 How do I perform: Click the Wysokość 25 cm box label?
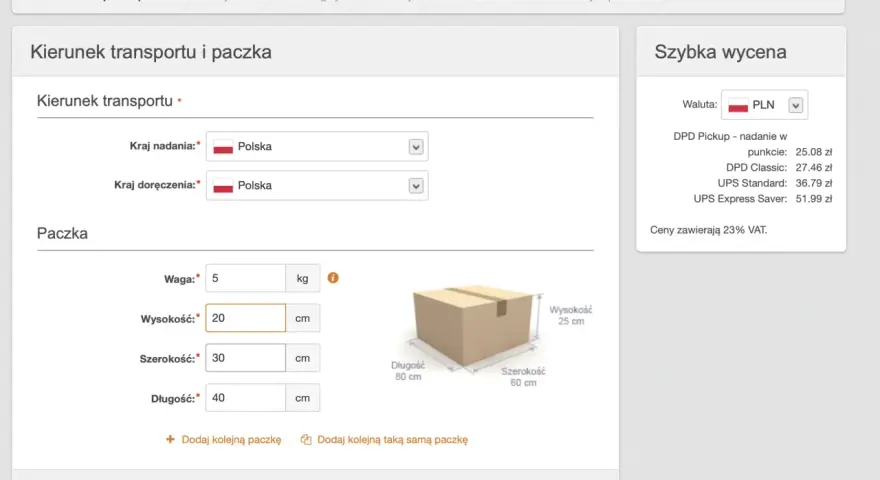coord(571,316)
